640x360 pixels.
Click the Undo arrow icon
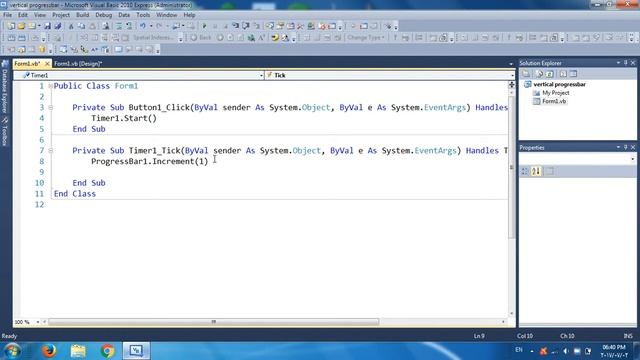pyautogui.click(x=142, y=26)
